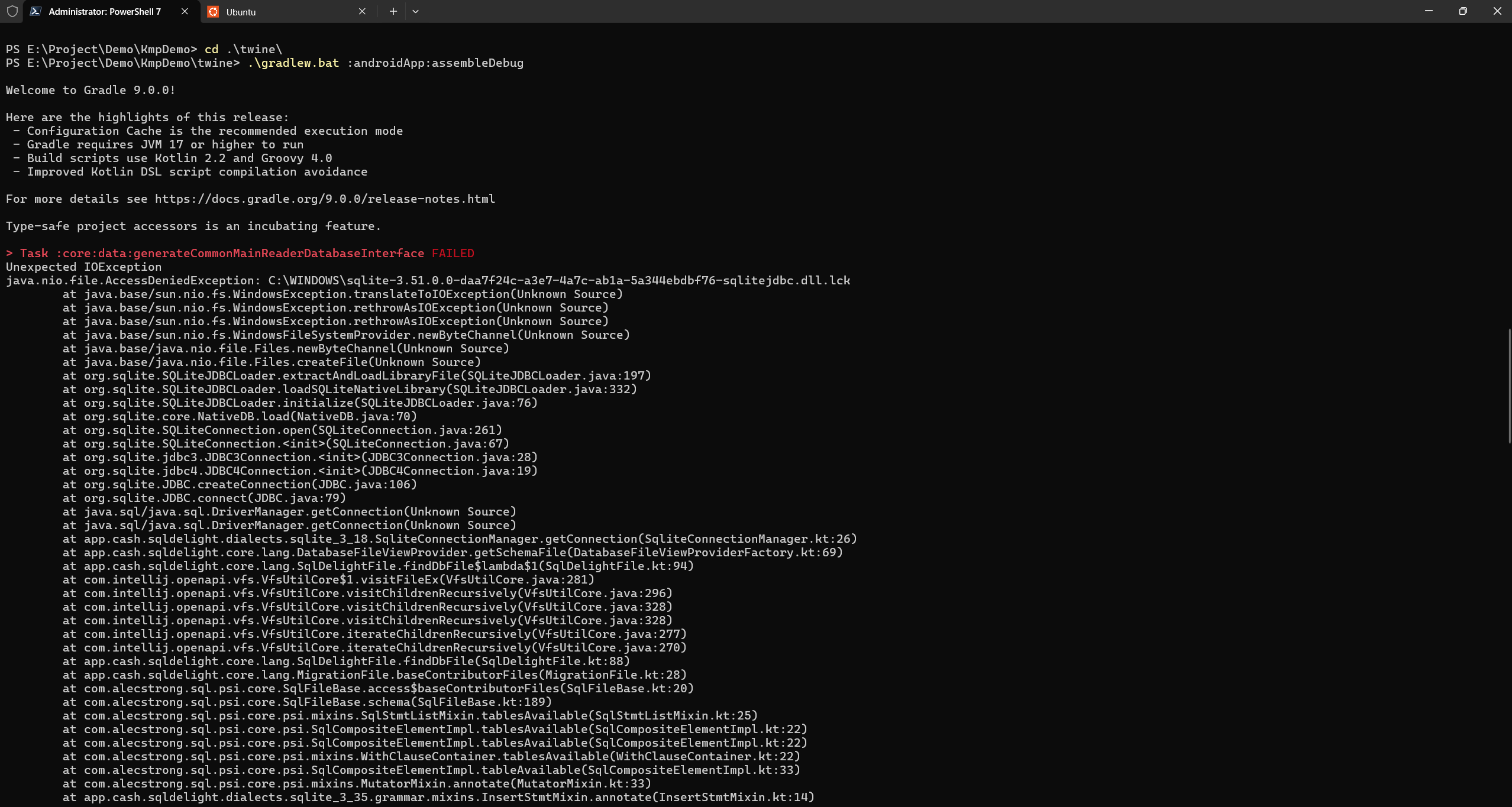Expand the new tab profiles dropdown chevron
The height and width of the screenshot is (807, 1512).
click(415, 11)
